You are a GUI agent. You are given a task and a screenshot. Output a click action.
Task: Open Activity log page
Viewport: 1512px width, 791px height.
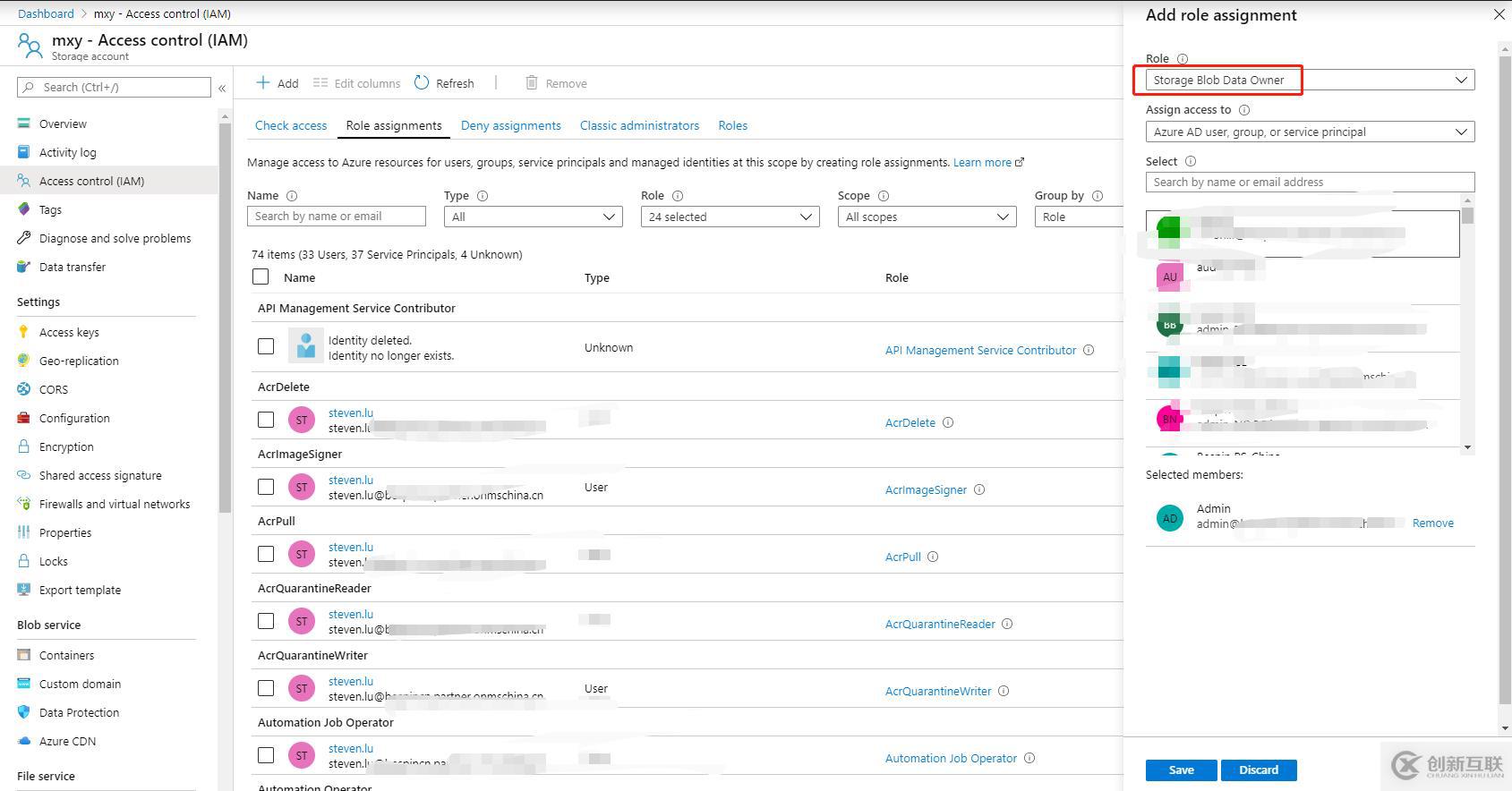[x=67, y=152]
